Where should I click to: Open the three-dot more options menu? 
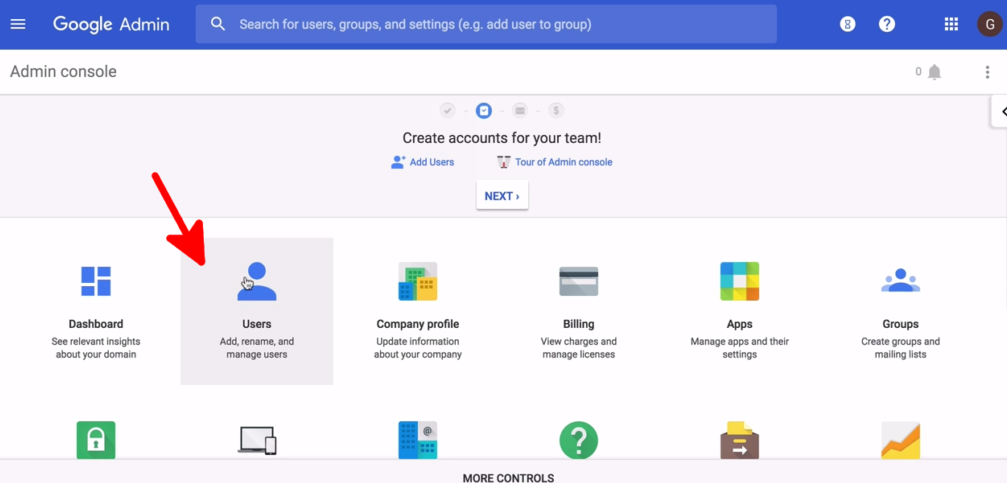click(988, 72)
